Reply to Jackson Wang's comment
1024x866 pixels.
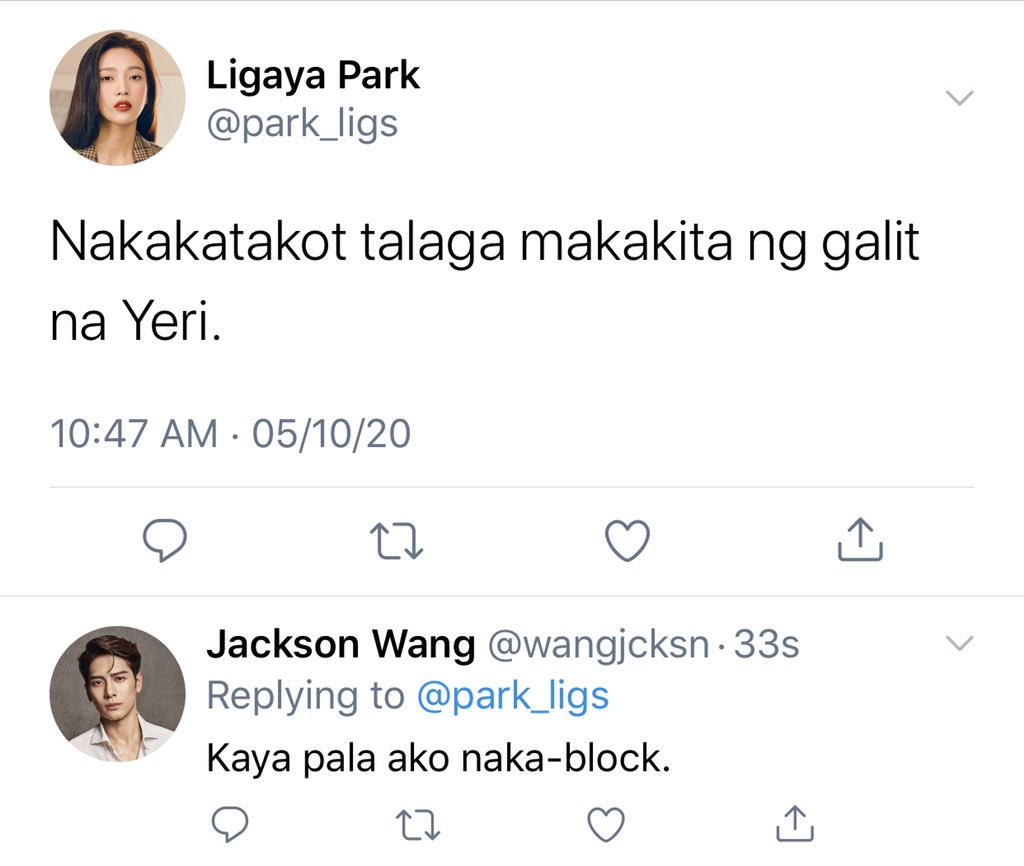(230, 824)
